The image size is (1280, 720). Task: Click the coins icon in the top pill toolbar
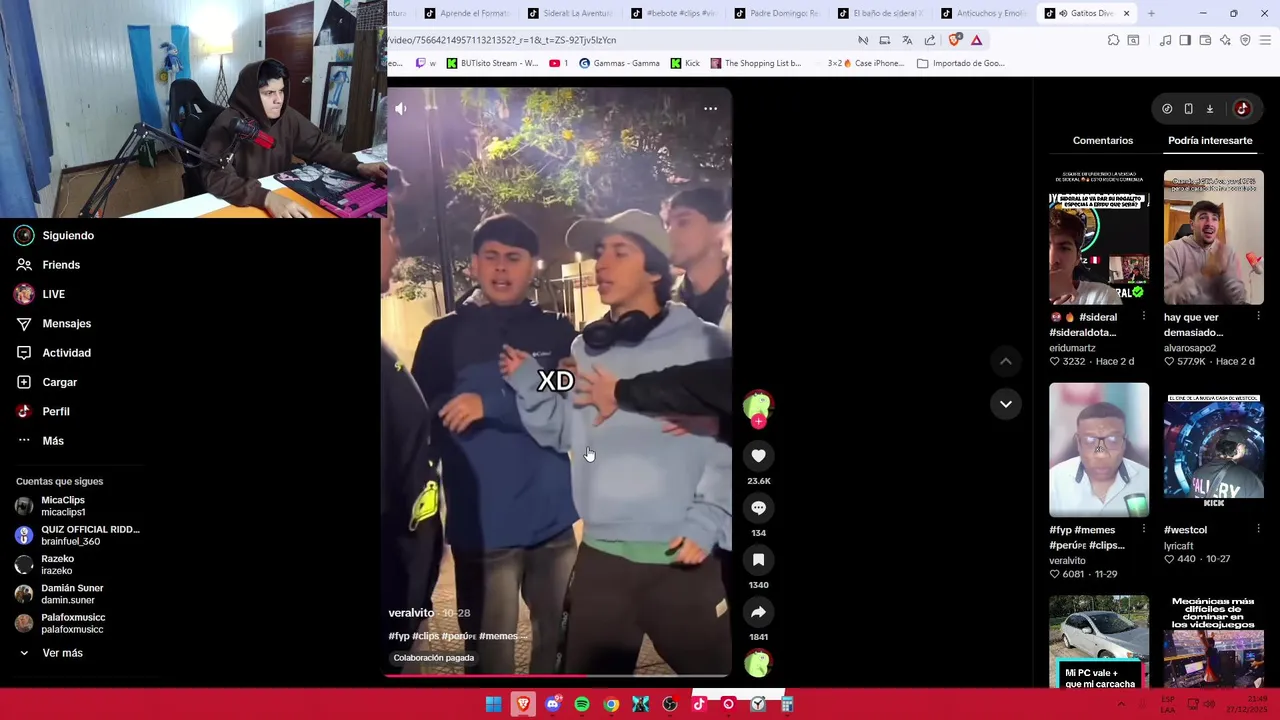(x=1167, y=109)
